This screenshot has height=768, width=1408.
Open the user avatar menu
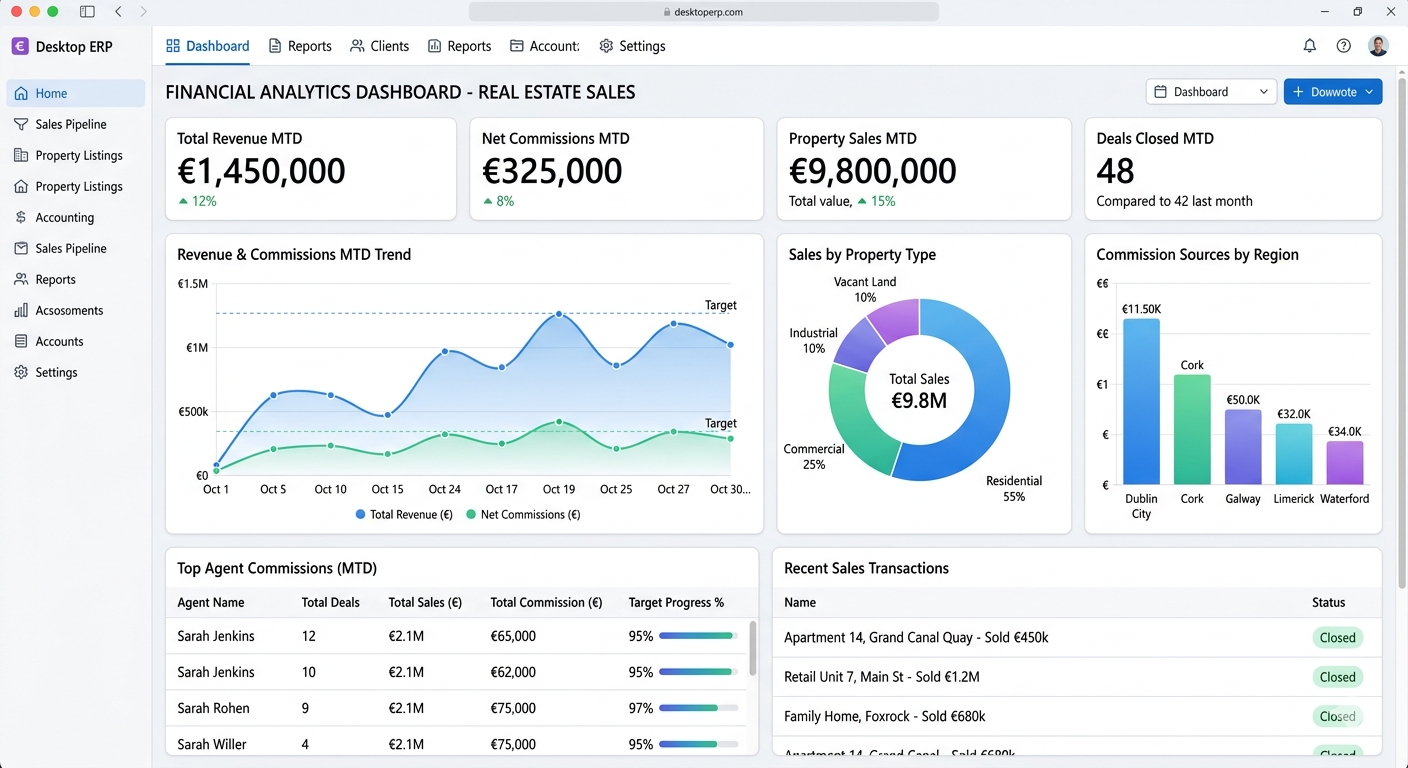1378,45
